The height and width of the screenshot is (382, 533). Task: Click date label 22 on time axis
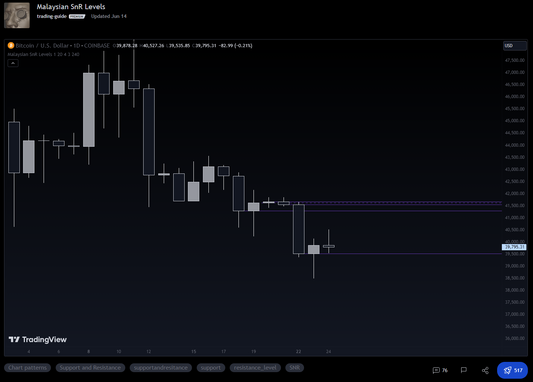[x=298, y=351]
